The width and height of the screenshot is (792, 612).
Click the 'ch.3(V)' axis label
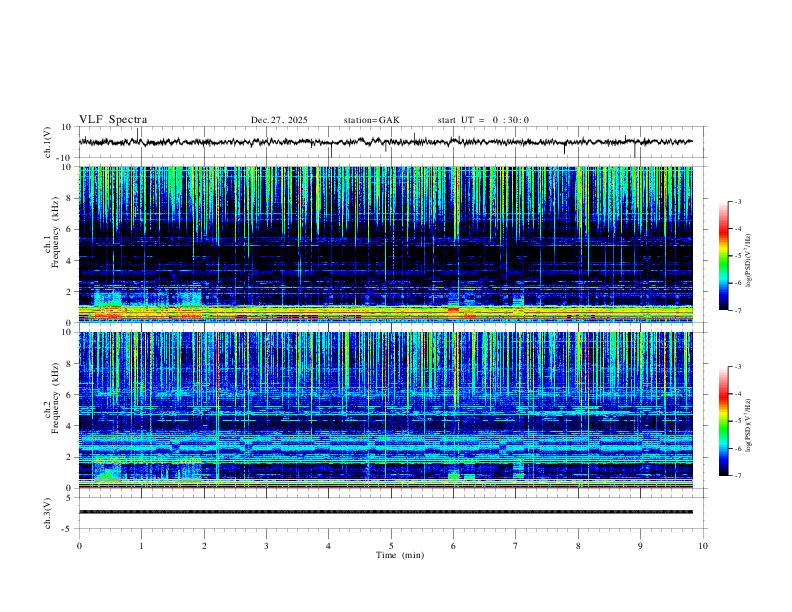click(x=48, y=513)
